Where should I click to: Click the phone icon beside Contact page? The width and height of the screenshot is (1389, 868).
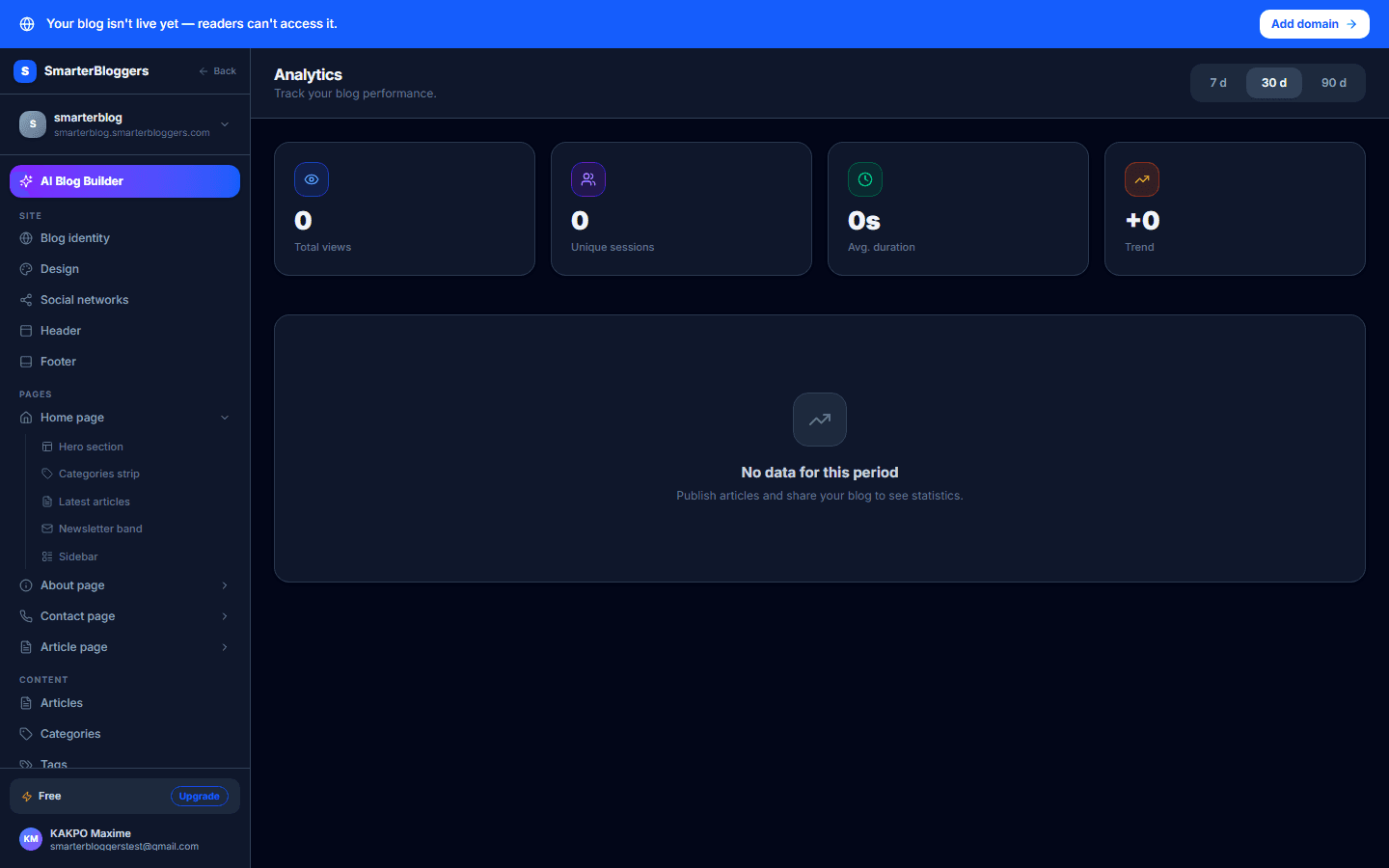click(x=26, y=616)
